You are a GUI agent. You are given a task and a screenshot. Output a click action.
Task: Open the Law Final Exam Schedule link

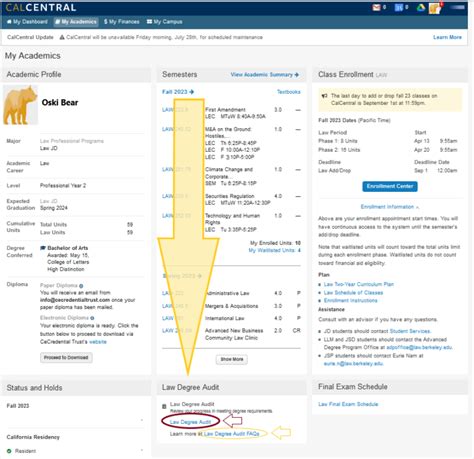pyautogui.click(x=348, y=404)
